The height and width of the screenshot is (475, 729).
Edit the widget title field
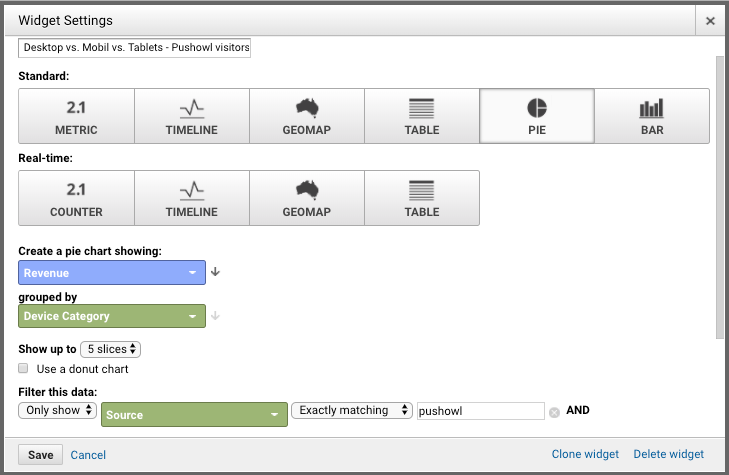[x=134, y=47]
